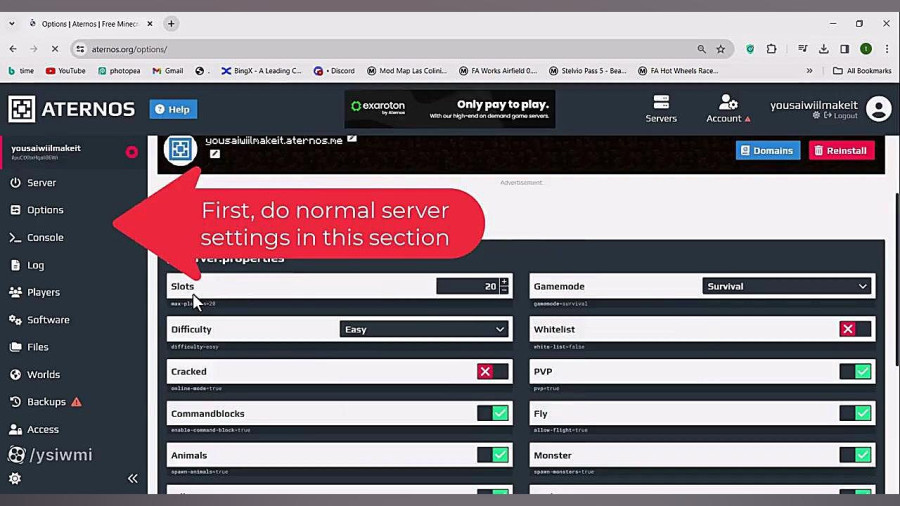Viewport: 900px width, 506px height.
Task: Open the Account page in header
Action: click(x=728, y=109)
